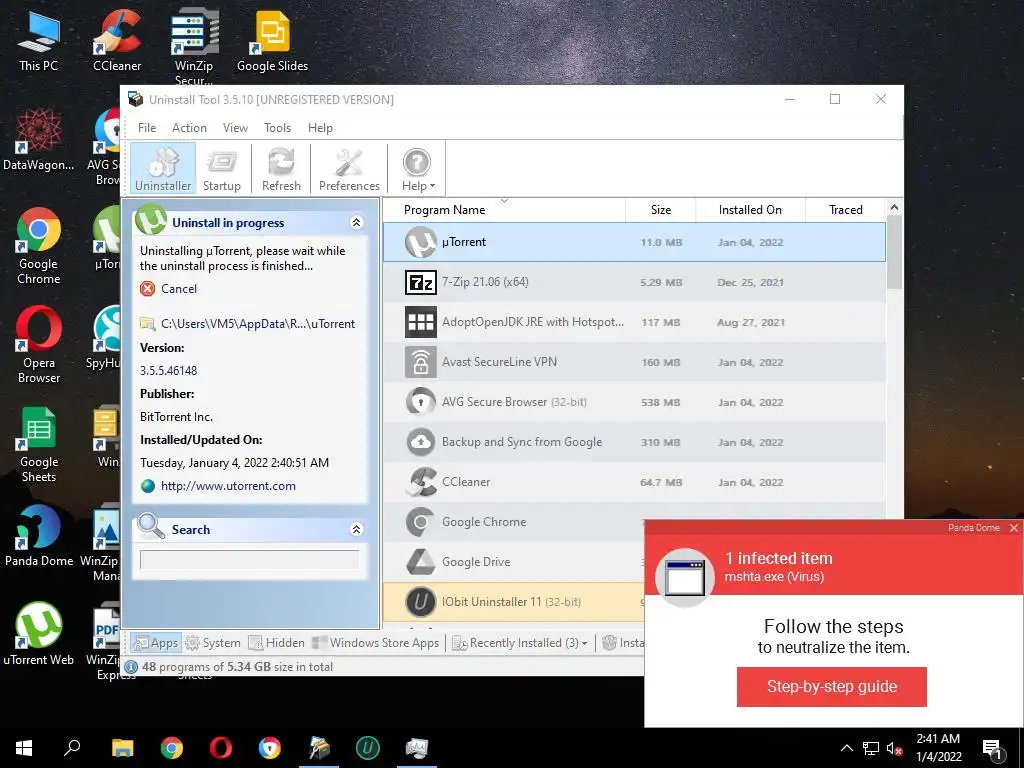Open the View menu
Screen dimensions: 1024x768
point(235,128)
